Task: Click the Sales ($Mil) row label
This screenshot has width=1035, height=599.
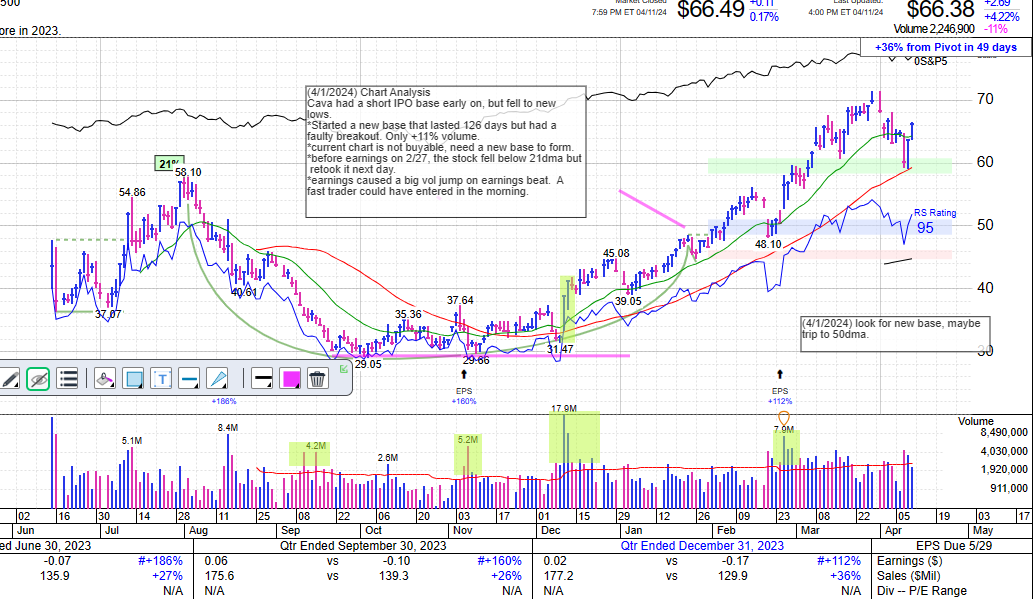Action: click(x=914, y=576)
